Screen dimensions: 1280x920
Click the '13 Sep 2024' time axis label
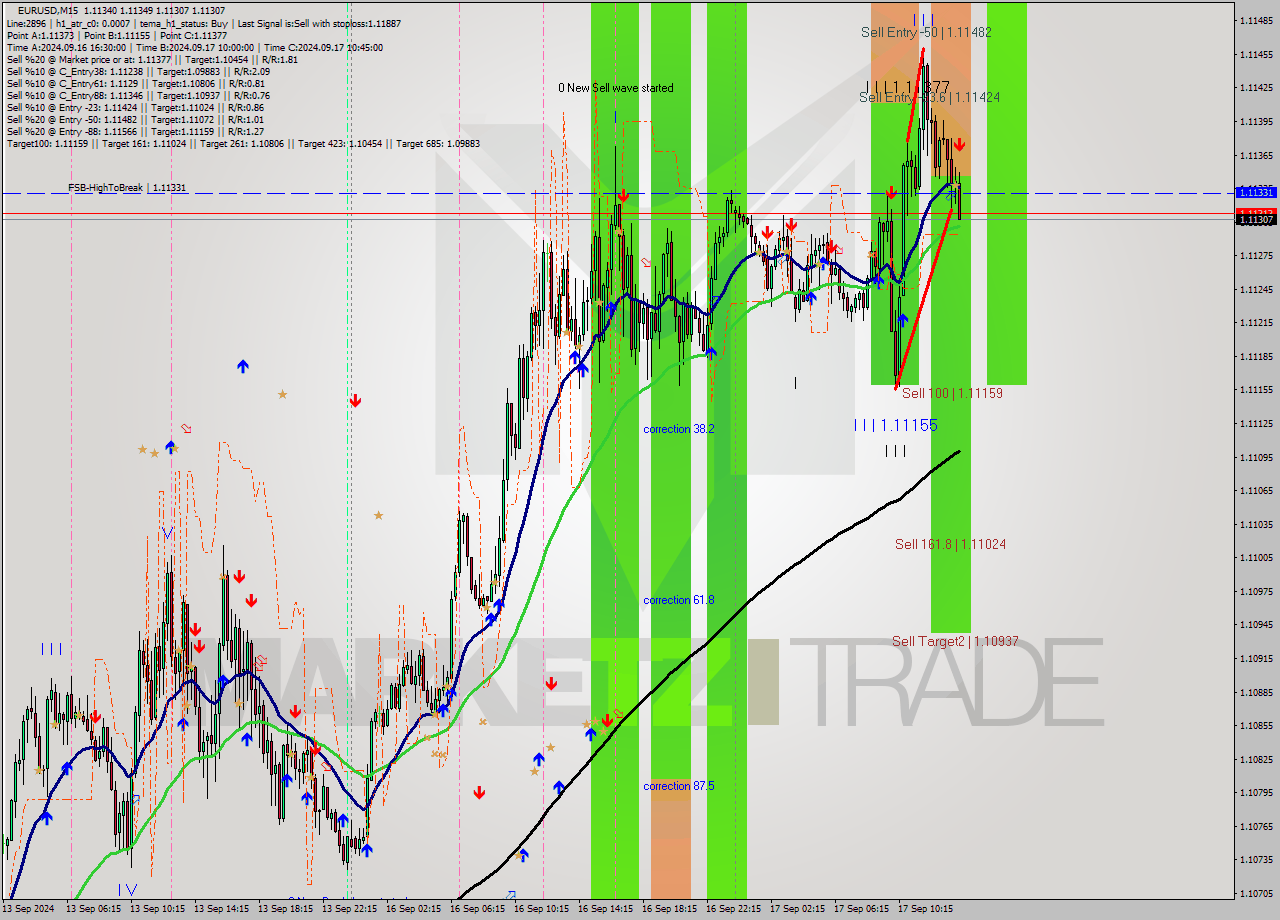pos(29,909)
